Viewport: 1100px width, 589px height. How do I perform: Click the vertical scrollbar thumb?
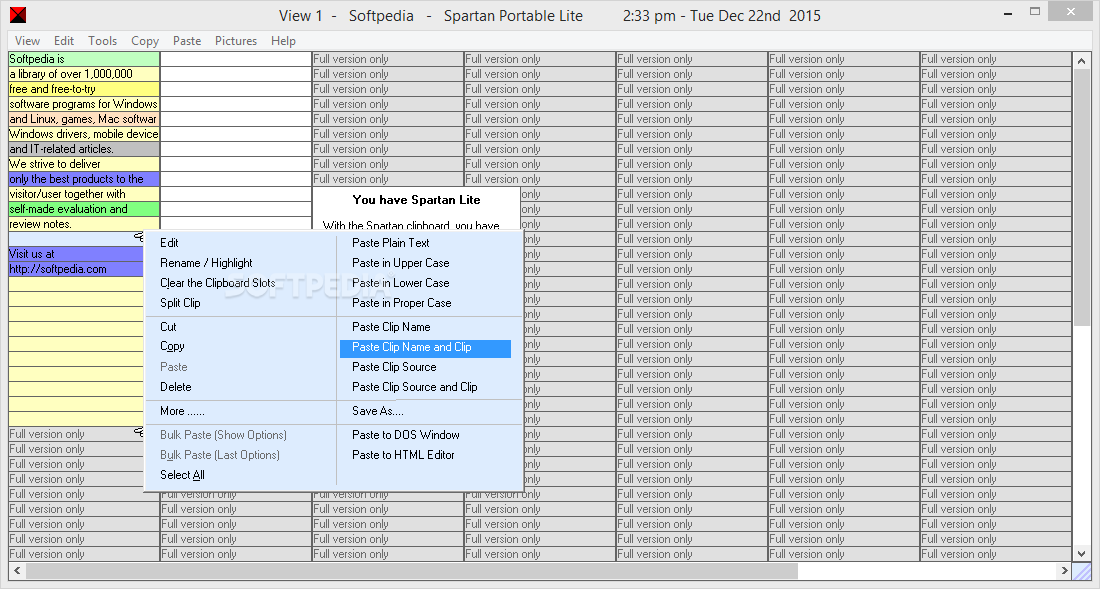click(1082, 198)
